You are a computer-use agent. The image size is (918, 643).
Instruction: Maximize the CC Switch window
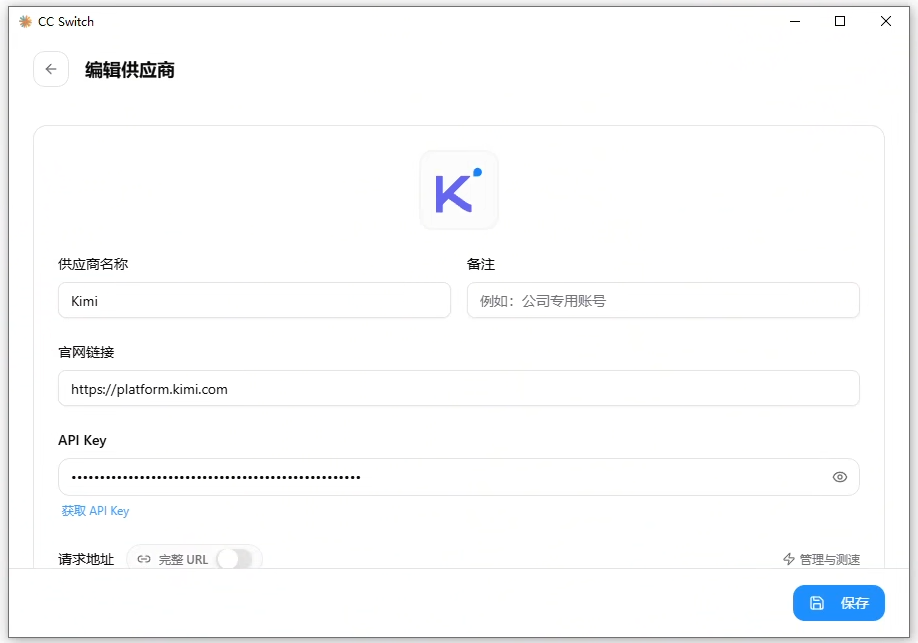click(840, 22)
